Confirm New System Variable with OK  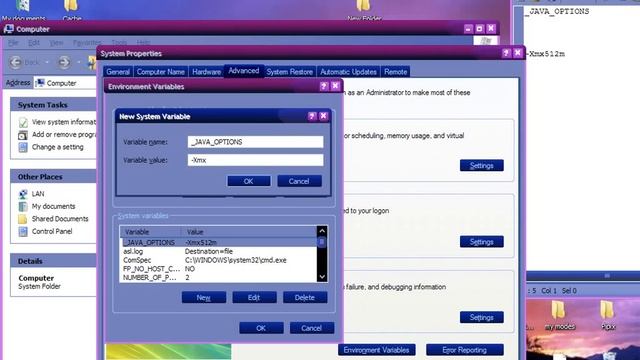pyautogui.click(x=249, y=181)
